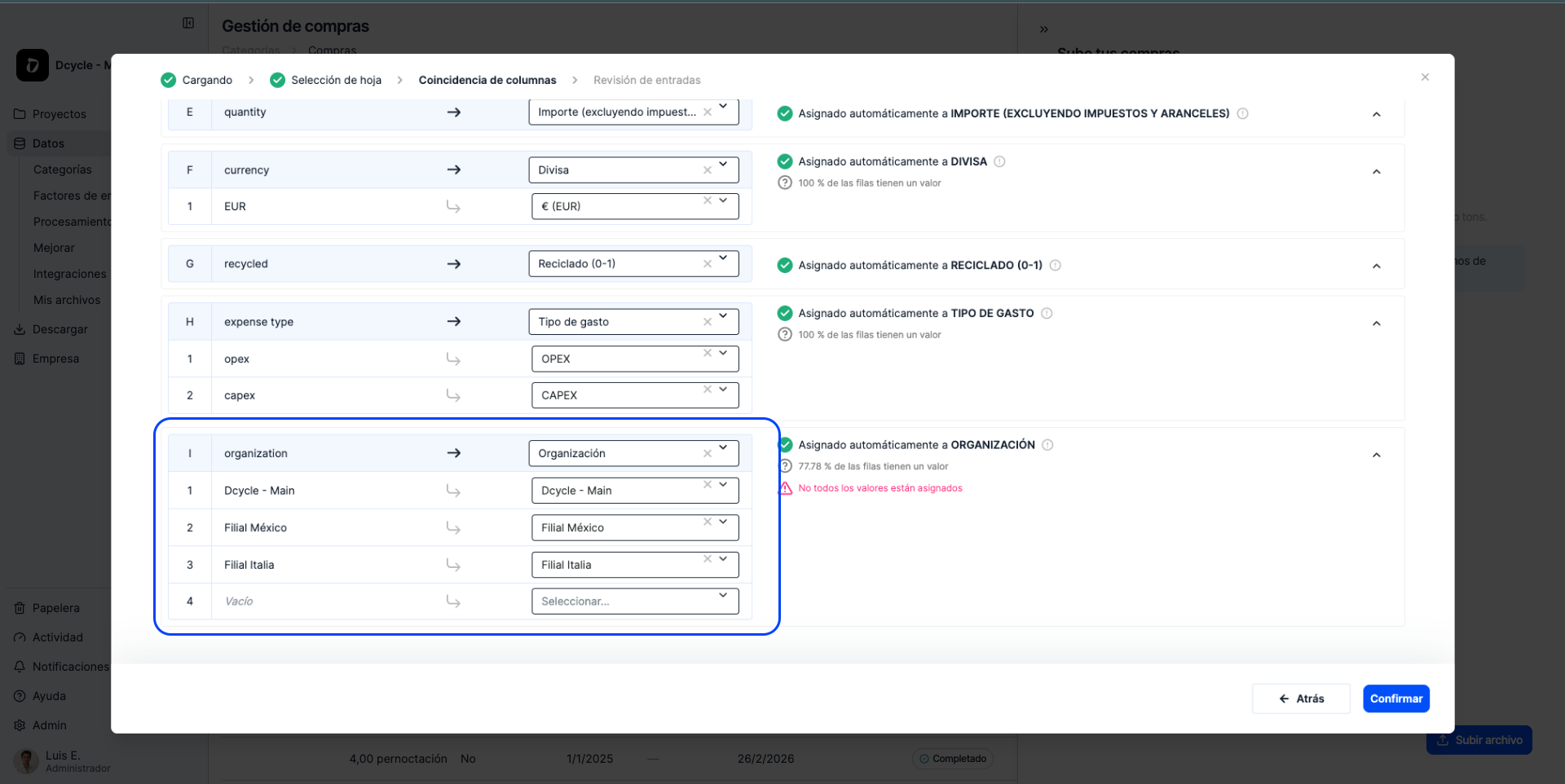Open the Filial Italia value dropdown
Viewport: 1565px width, 784px height.
coord(723,559)
